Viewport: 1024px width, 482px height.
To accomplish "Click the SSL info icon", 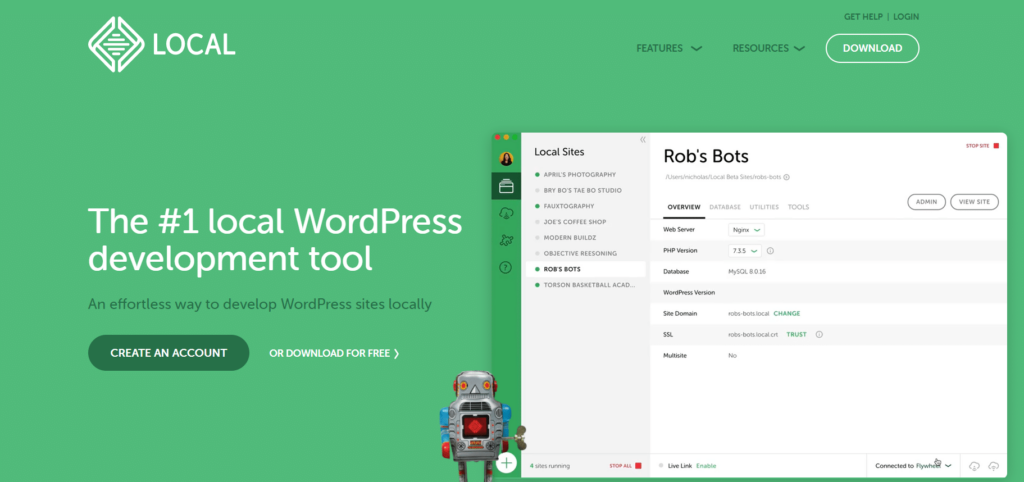I will click(x=819, y=334).
